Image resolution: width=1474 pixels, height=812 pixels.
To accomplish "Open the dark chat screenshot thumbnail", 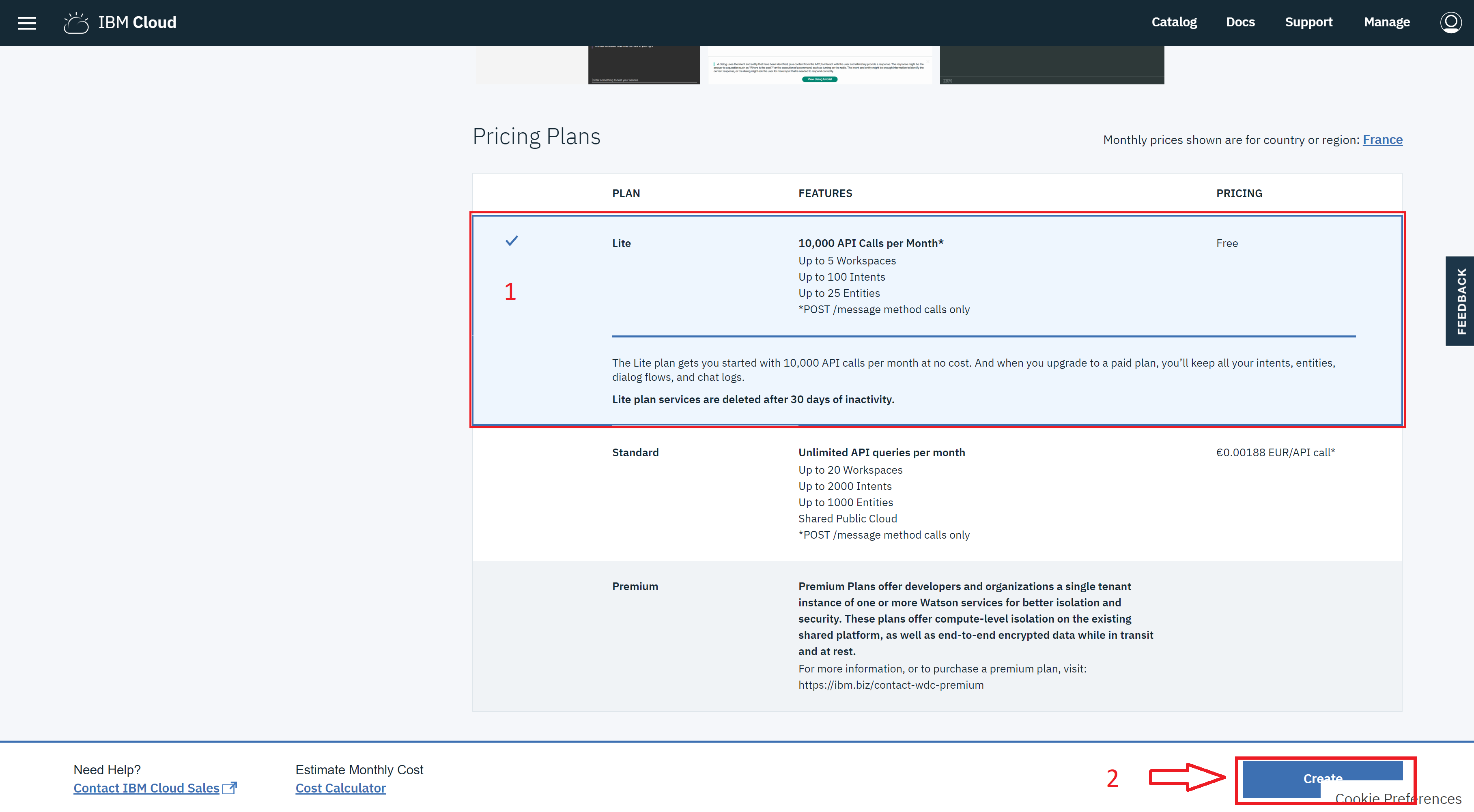I will pyautogui.click(x=644, y=65).
